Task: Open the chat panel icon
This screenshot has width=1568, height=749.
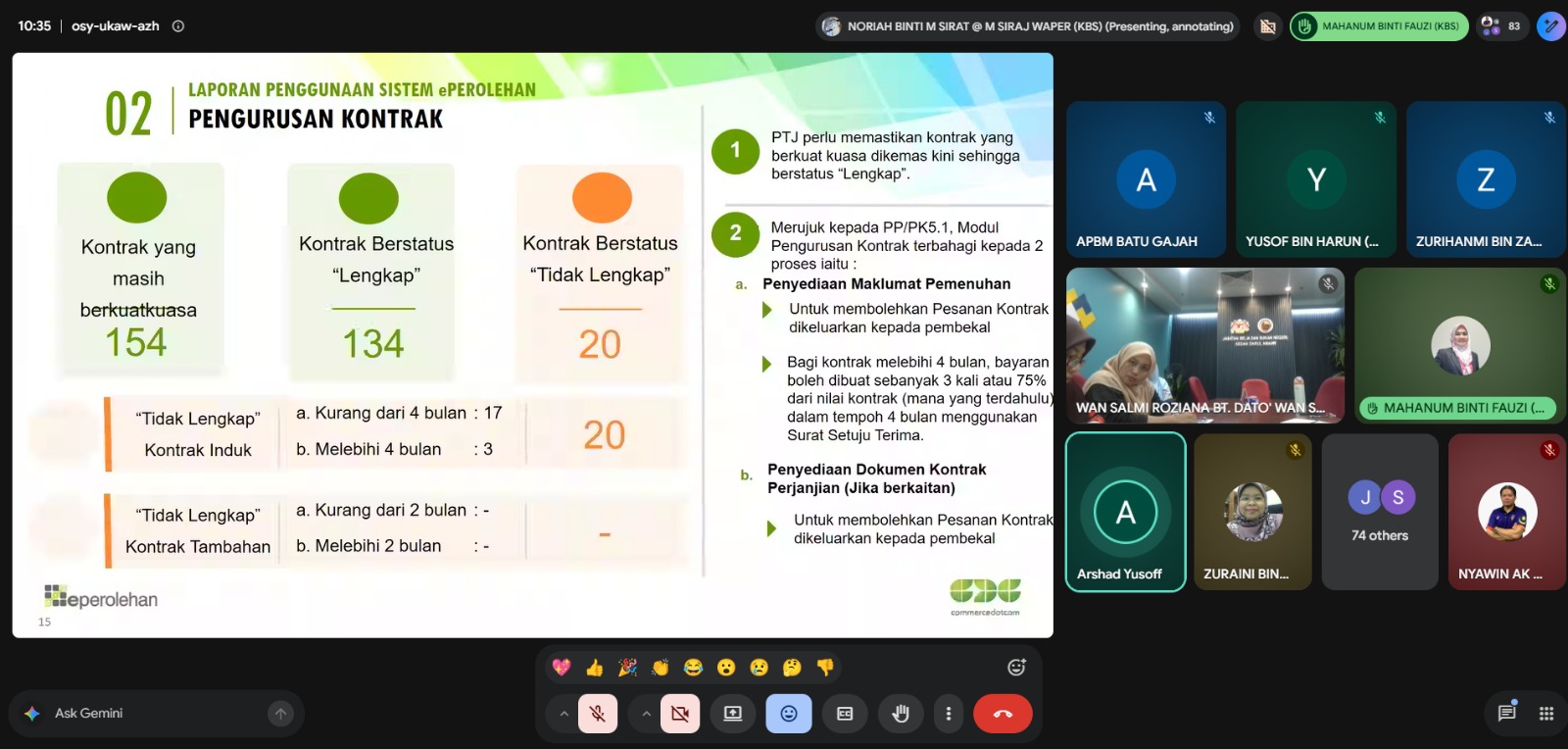Action: pyautogui.click(x=1507, y=713)
